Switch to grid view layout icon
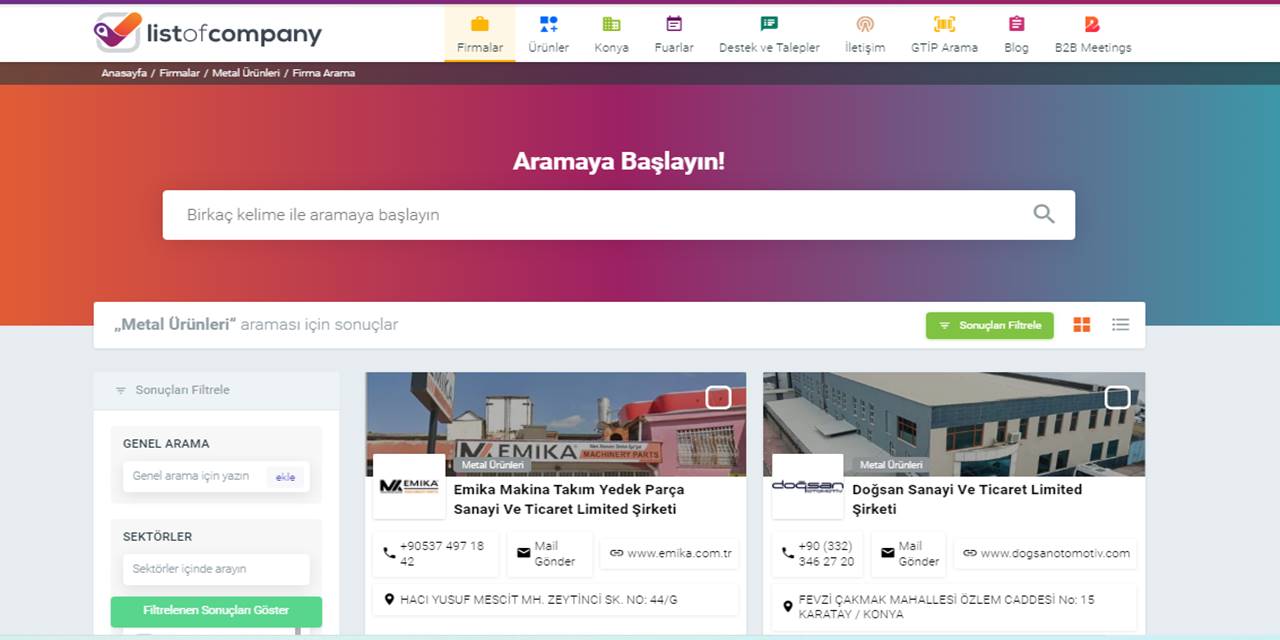The image size is (1280, 640). pos(1081,325)
